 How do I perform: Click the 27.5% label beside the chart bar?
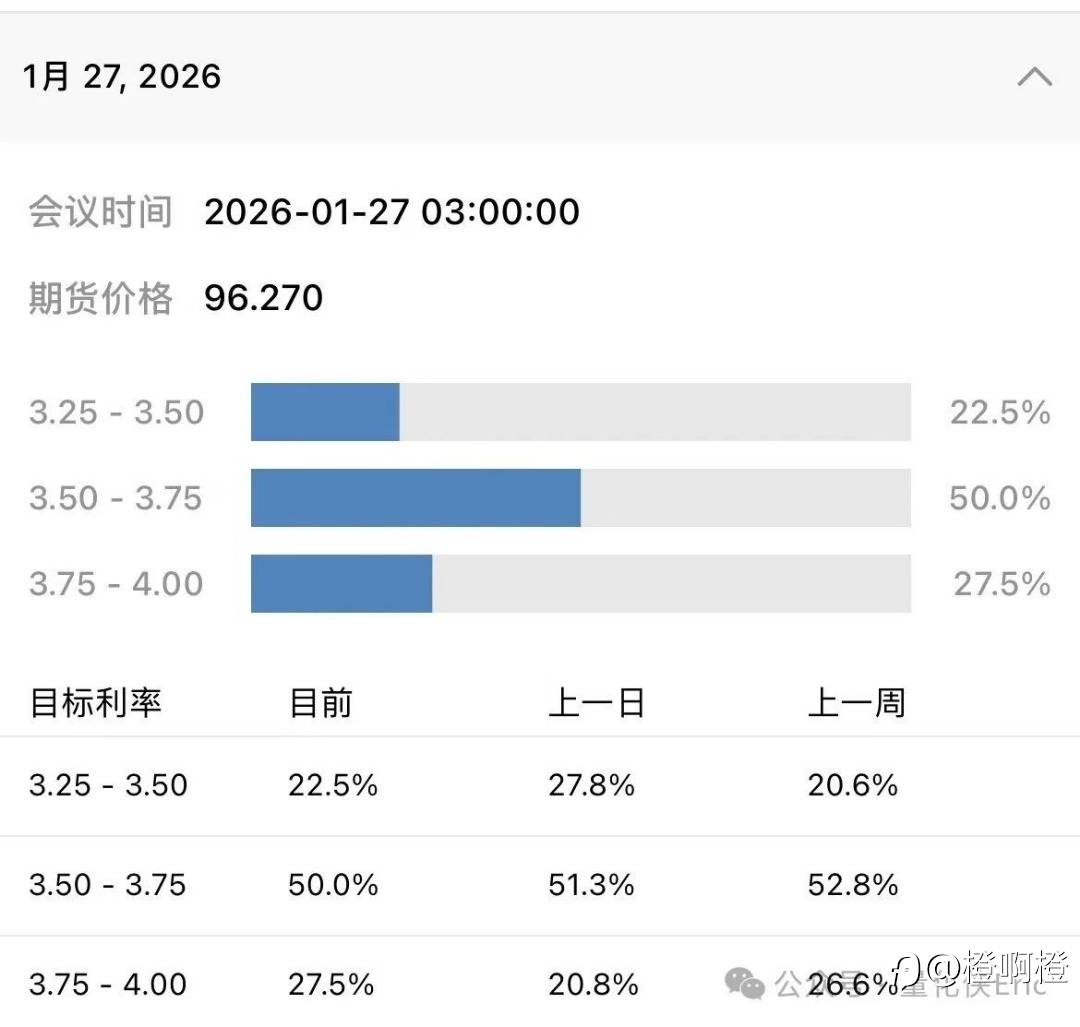[x=1001, y=584]
